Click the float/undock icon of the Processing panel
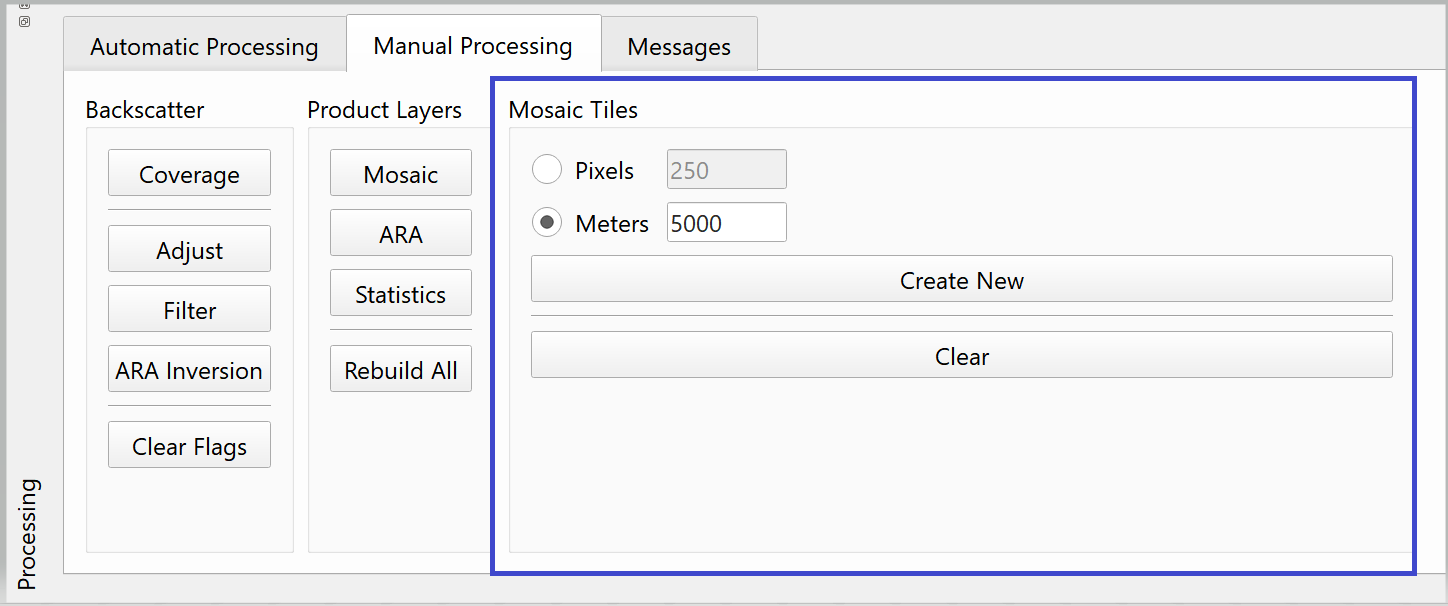1448x606 pixels. pyautogui.click(x=25, y=21)
